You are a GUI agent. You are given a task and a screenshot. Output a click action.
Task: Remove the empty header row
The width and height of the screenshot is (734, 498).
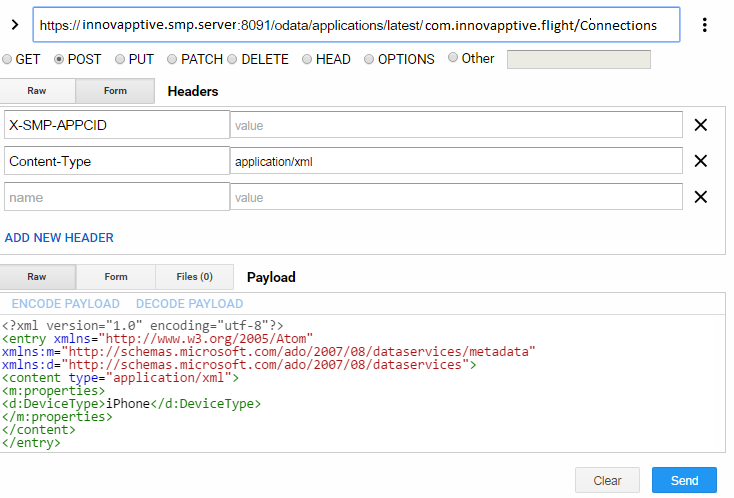coord(701,197)
